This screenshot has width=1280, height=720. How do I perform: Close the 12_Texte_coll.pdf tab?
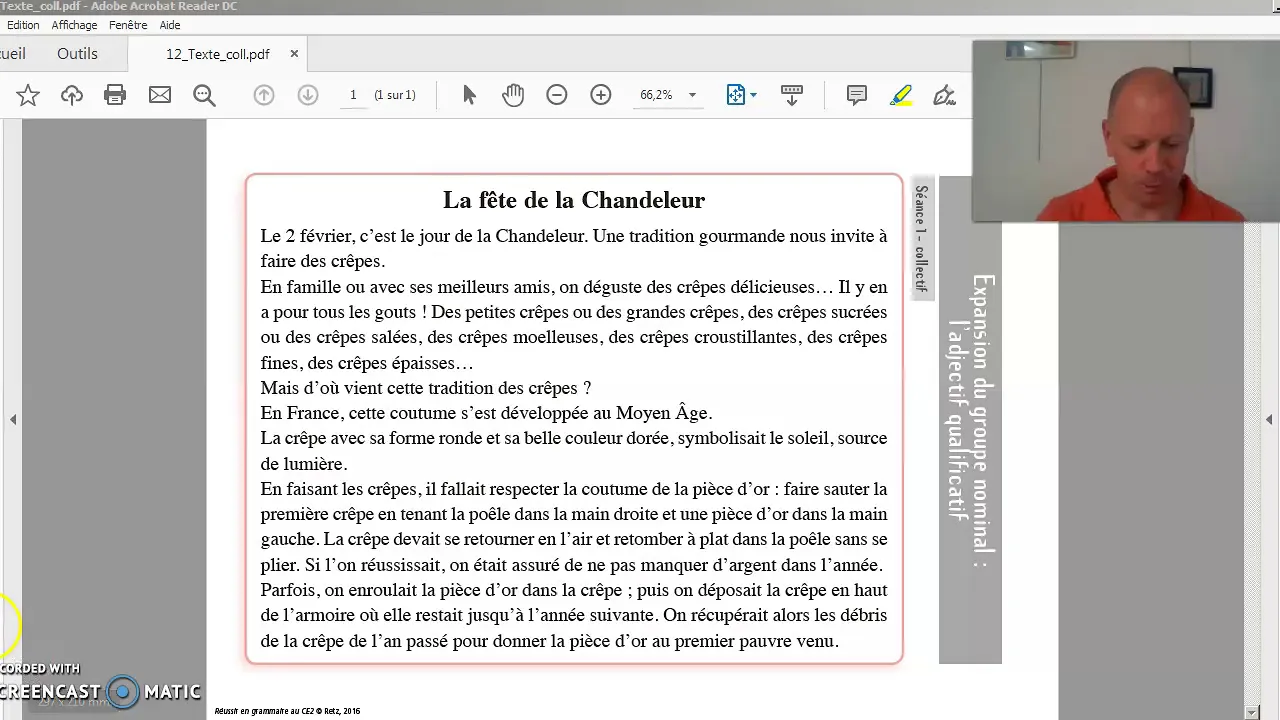pos(294,54)
